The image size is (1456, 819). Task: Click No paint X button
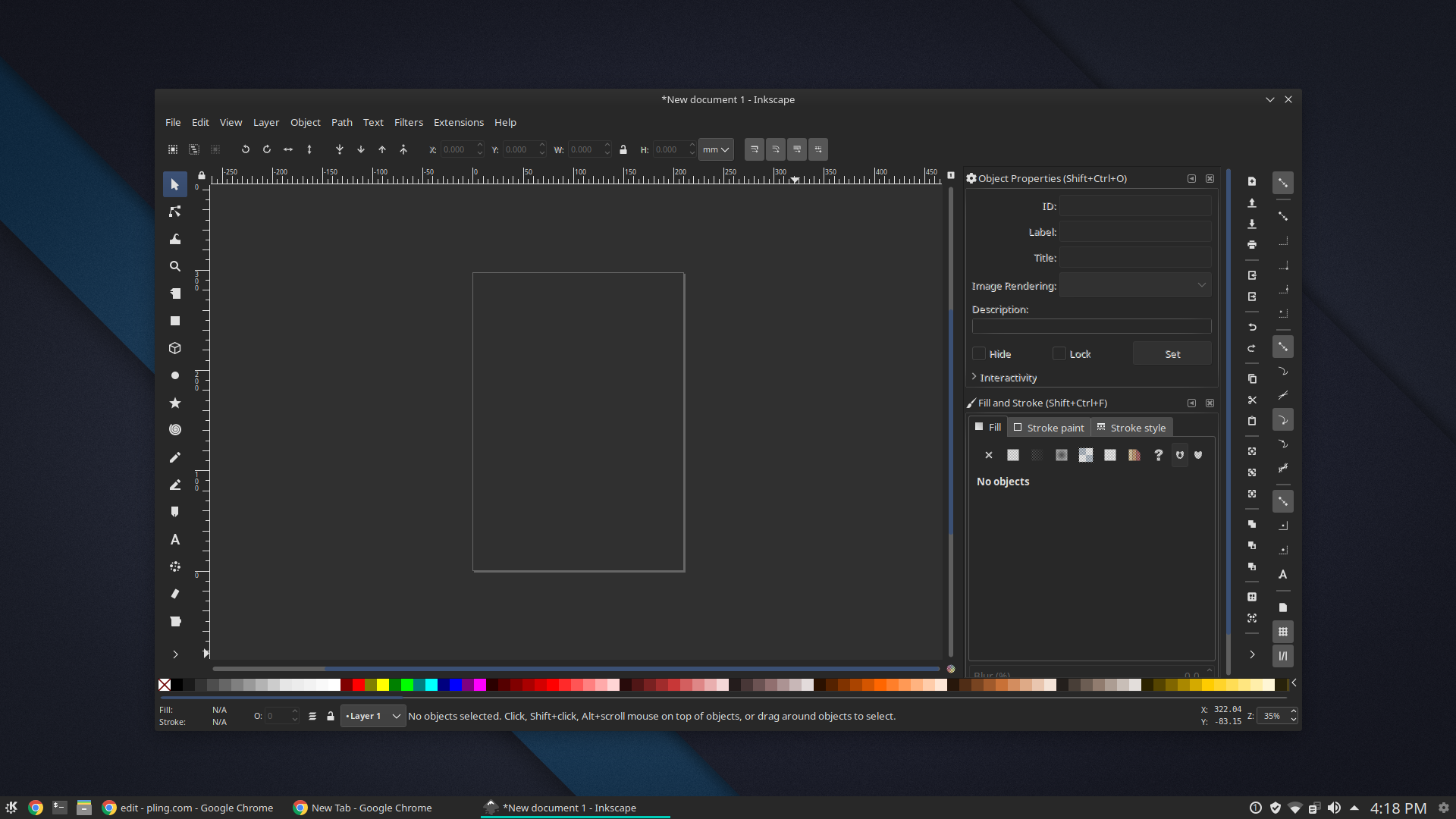click(x=989, y=455)
